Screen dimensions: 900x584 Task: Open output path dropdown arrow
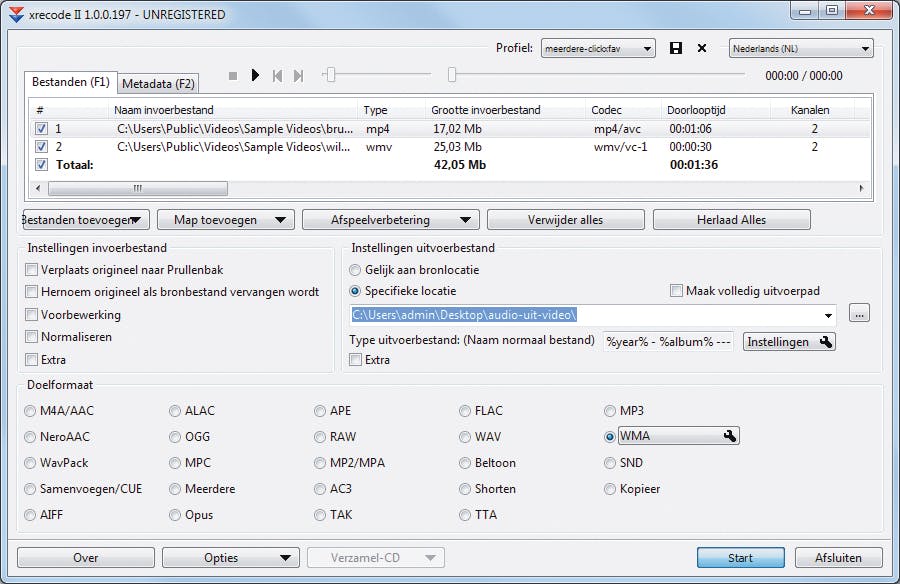click(828, 315)
